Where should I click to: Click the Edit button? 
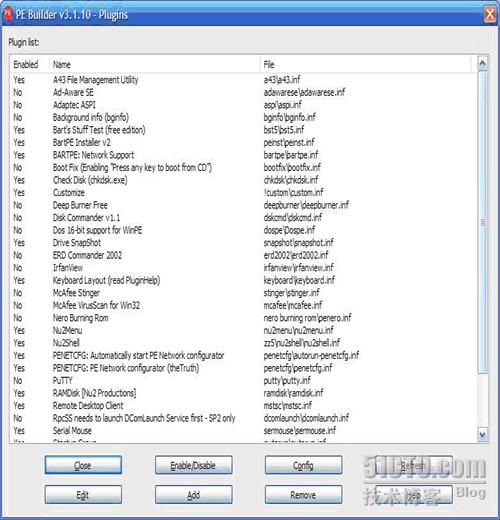click(83, 495)
